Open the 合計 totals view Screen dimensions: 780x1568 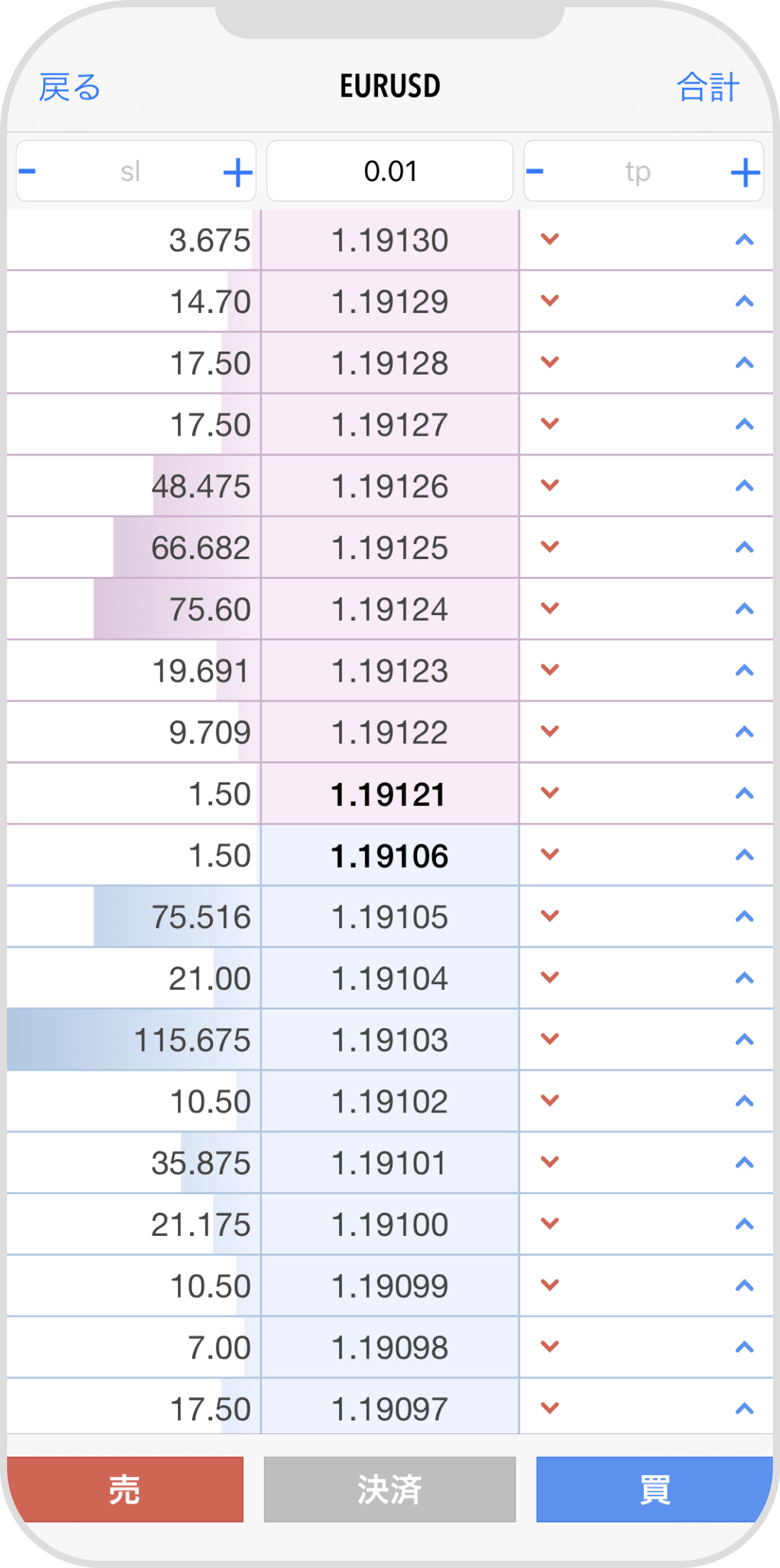tap(708, 87)
